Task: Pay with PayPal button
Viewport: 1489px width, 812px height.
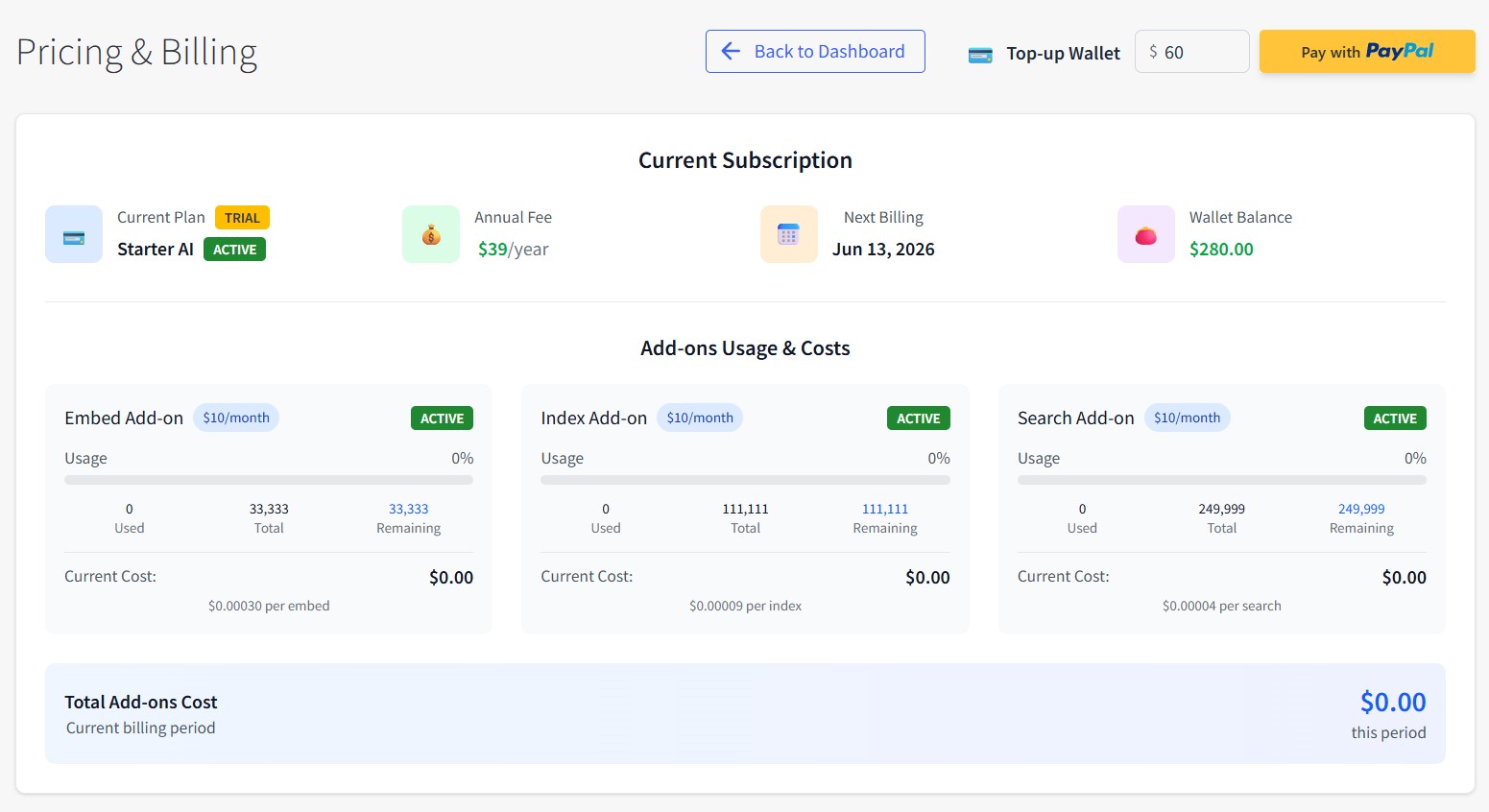Action: (1367, 51)
